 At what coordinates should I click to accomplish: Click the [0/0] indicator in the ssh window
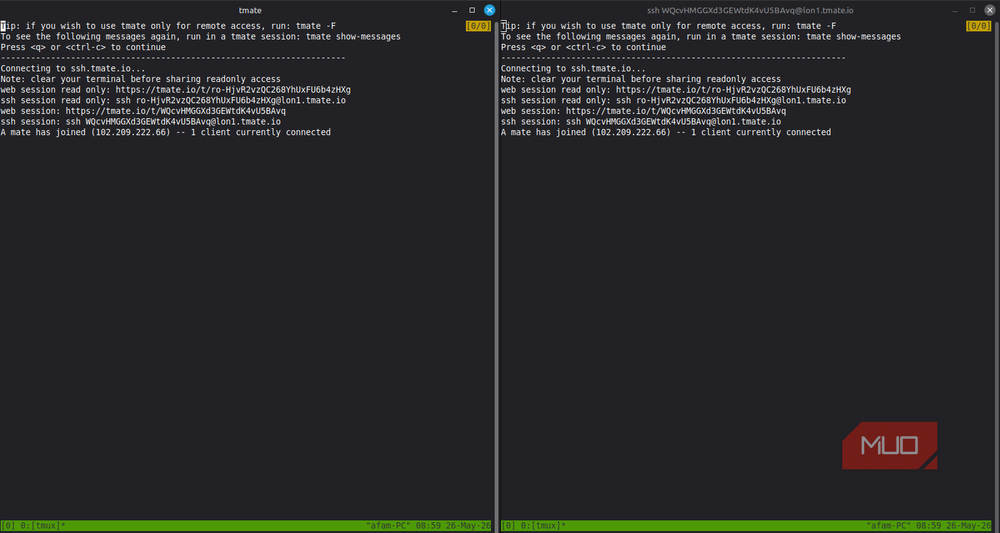[978, 26]
